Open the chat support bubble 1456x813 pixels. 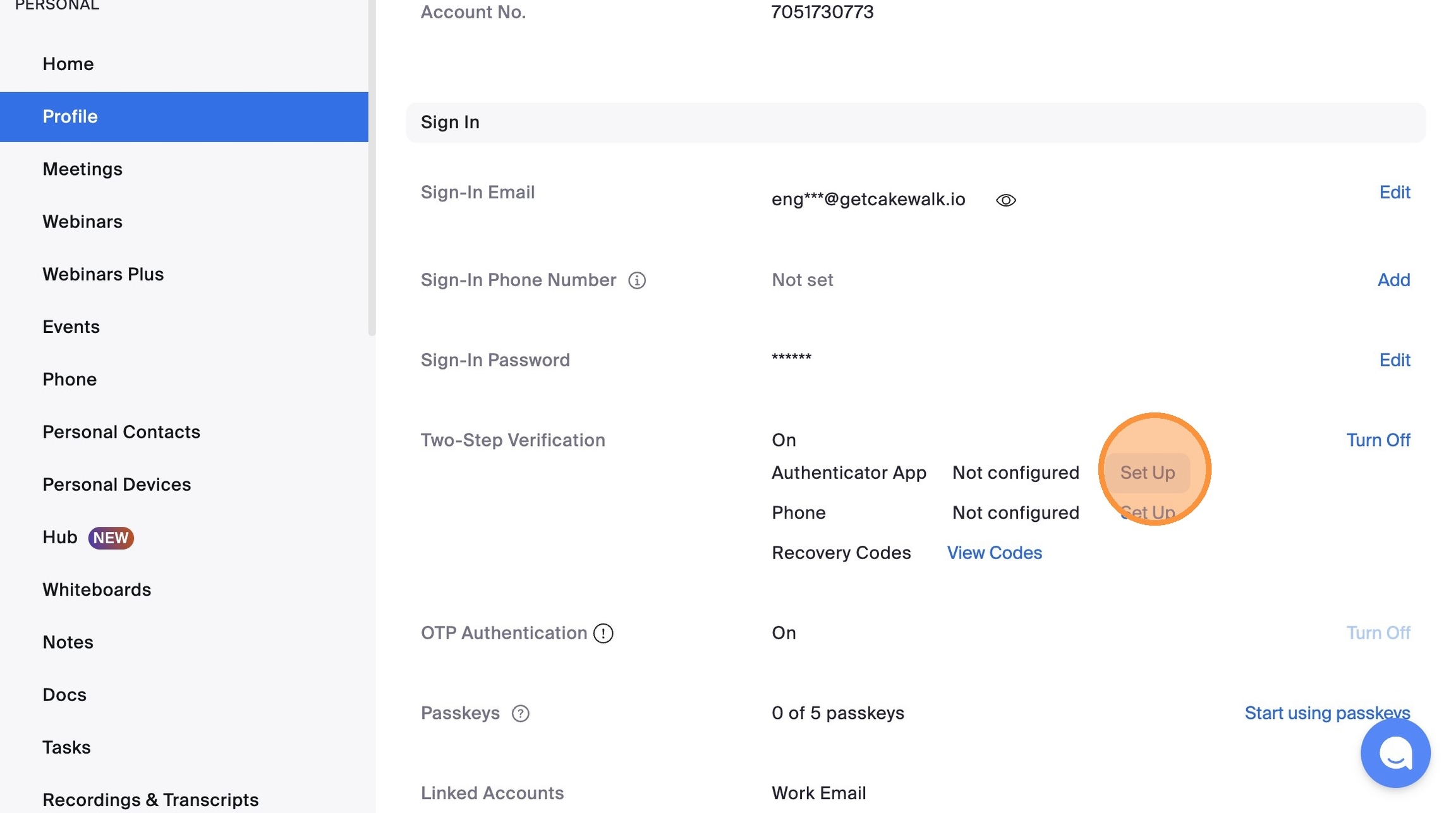click(1395, 752)
